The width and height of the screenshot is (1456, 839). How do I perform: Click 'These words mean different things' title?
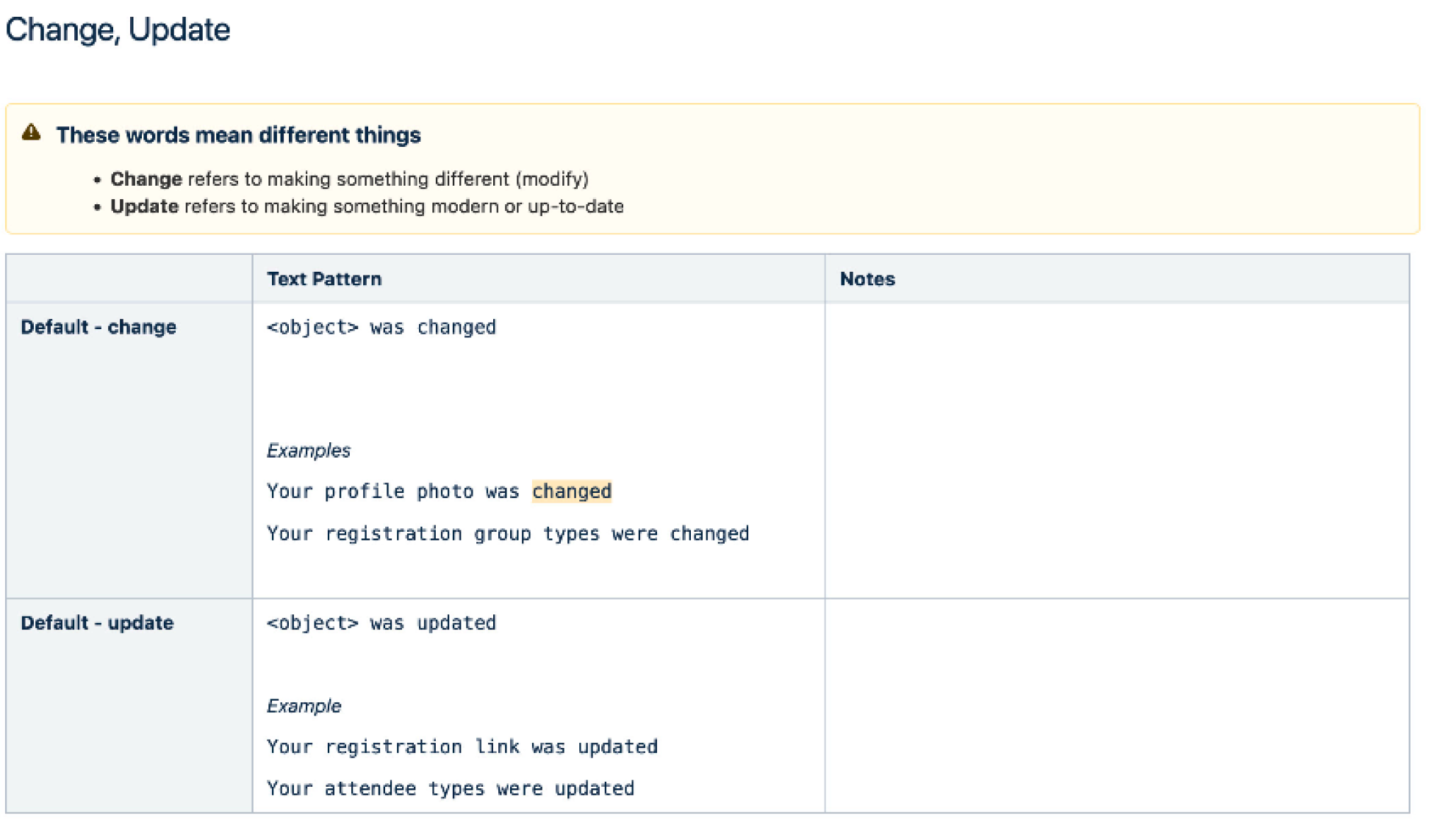click(238, 135)
